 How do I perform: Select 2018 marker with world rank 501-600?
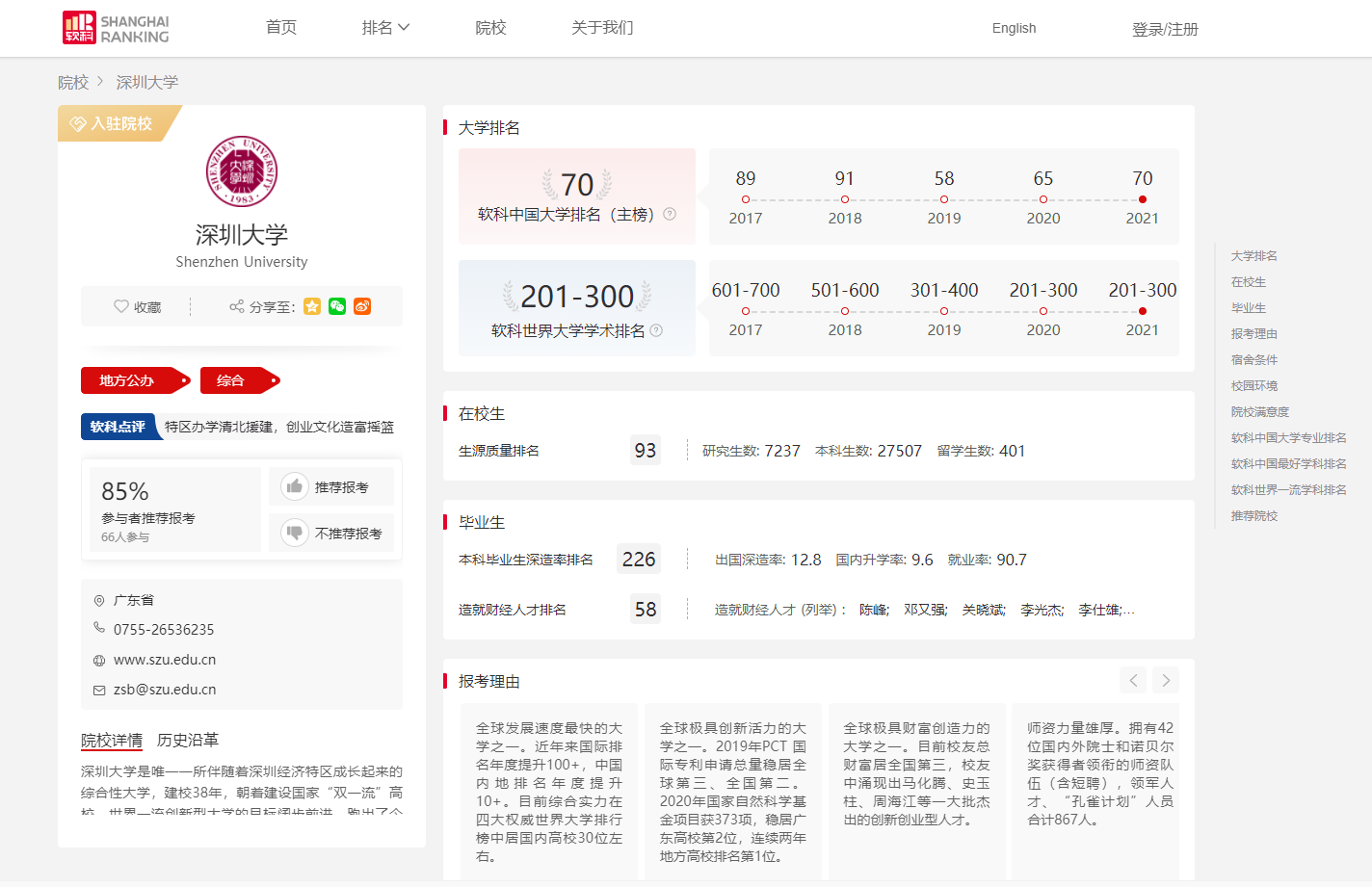[x=845, y=311]
